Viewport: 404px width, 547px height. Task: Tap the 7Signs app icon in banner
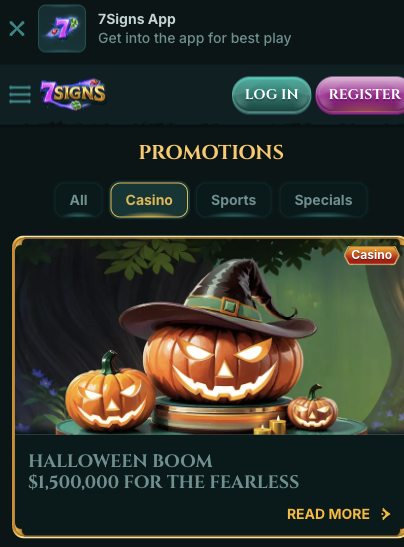pos(62,29)
